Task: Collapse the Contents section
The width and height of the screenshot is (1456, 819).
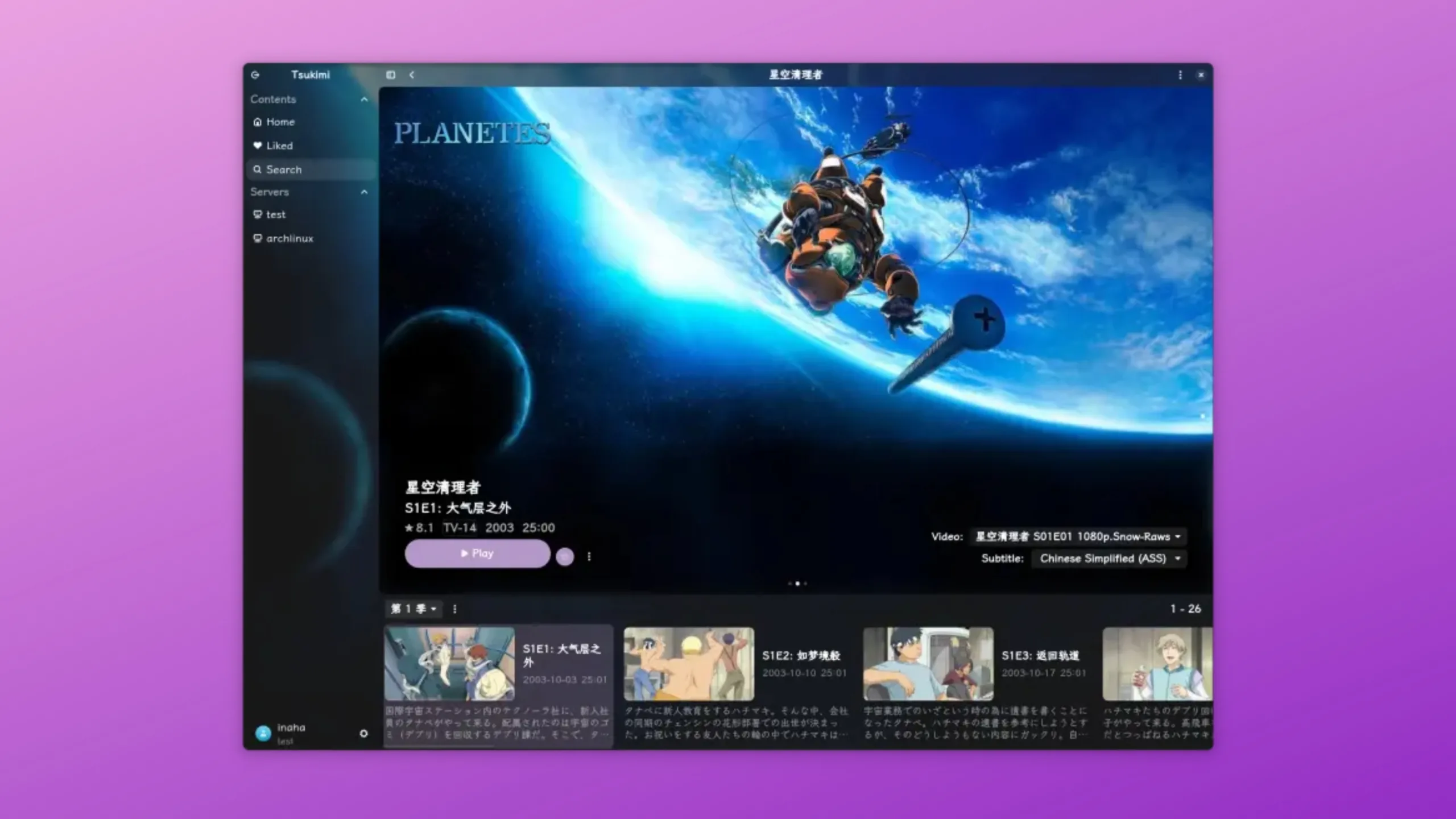Action: tap(364, 99)
